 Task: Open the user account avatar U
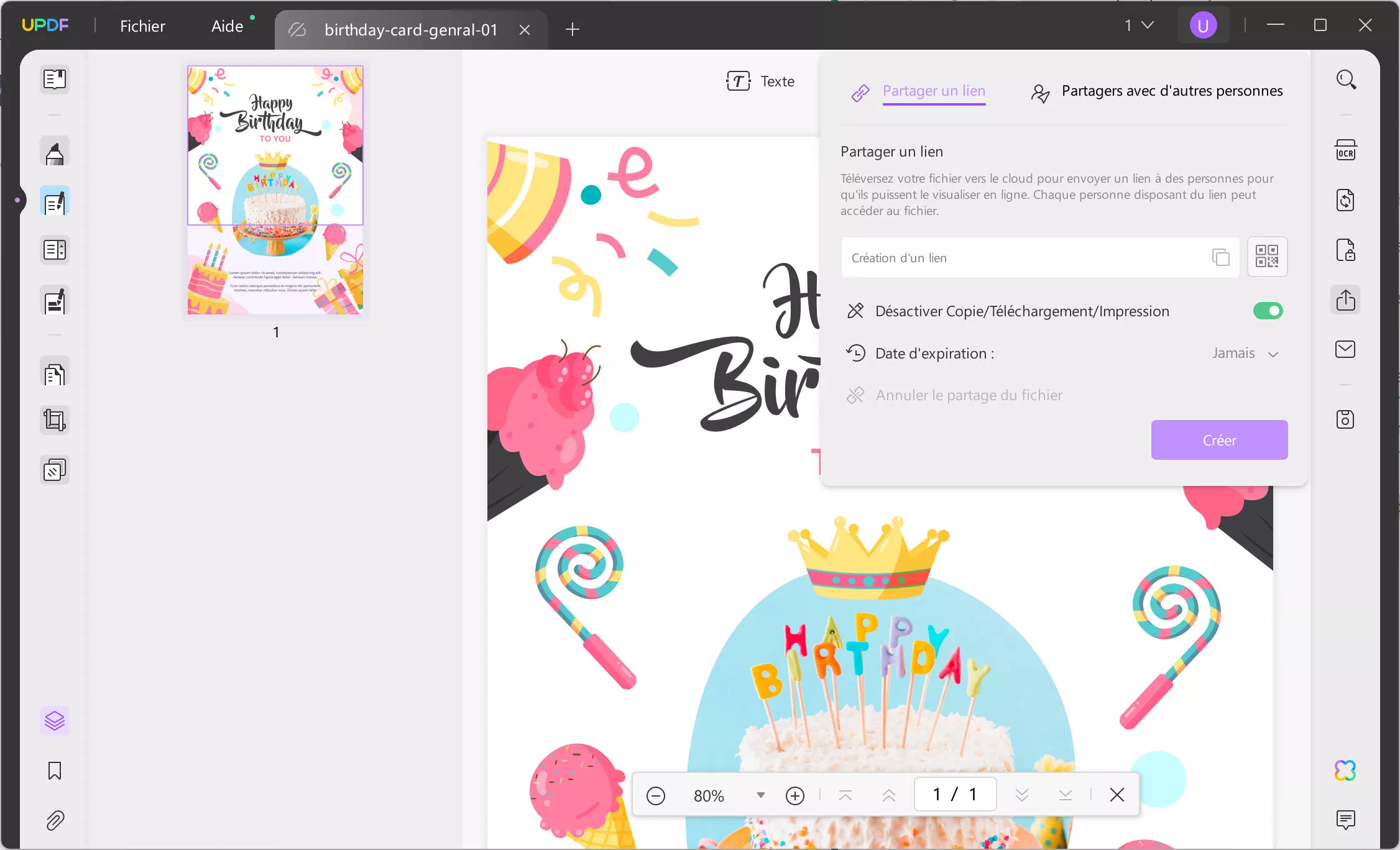click(x=1203, y=25)
